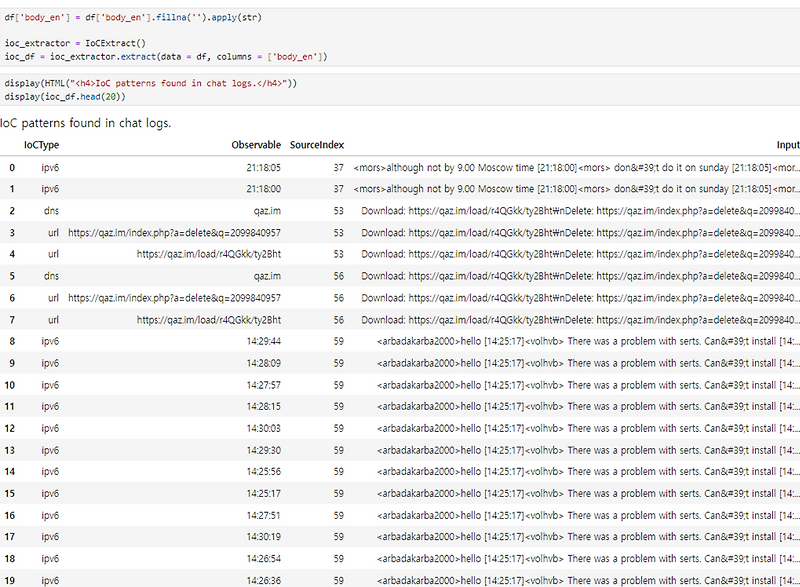This screenshot has height=587, width=800.
Task: Click the row index 10
Action: [10, 385]
